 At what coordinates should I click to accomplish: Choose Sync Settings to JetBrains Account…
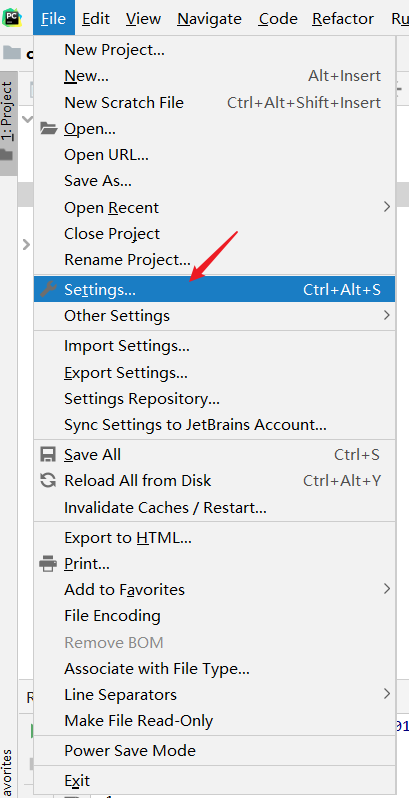(x=214, y=424)
